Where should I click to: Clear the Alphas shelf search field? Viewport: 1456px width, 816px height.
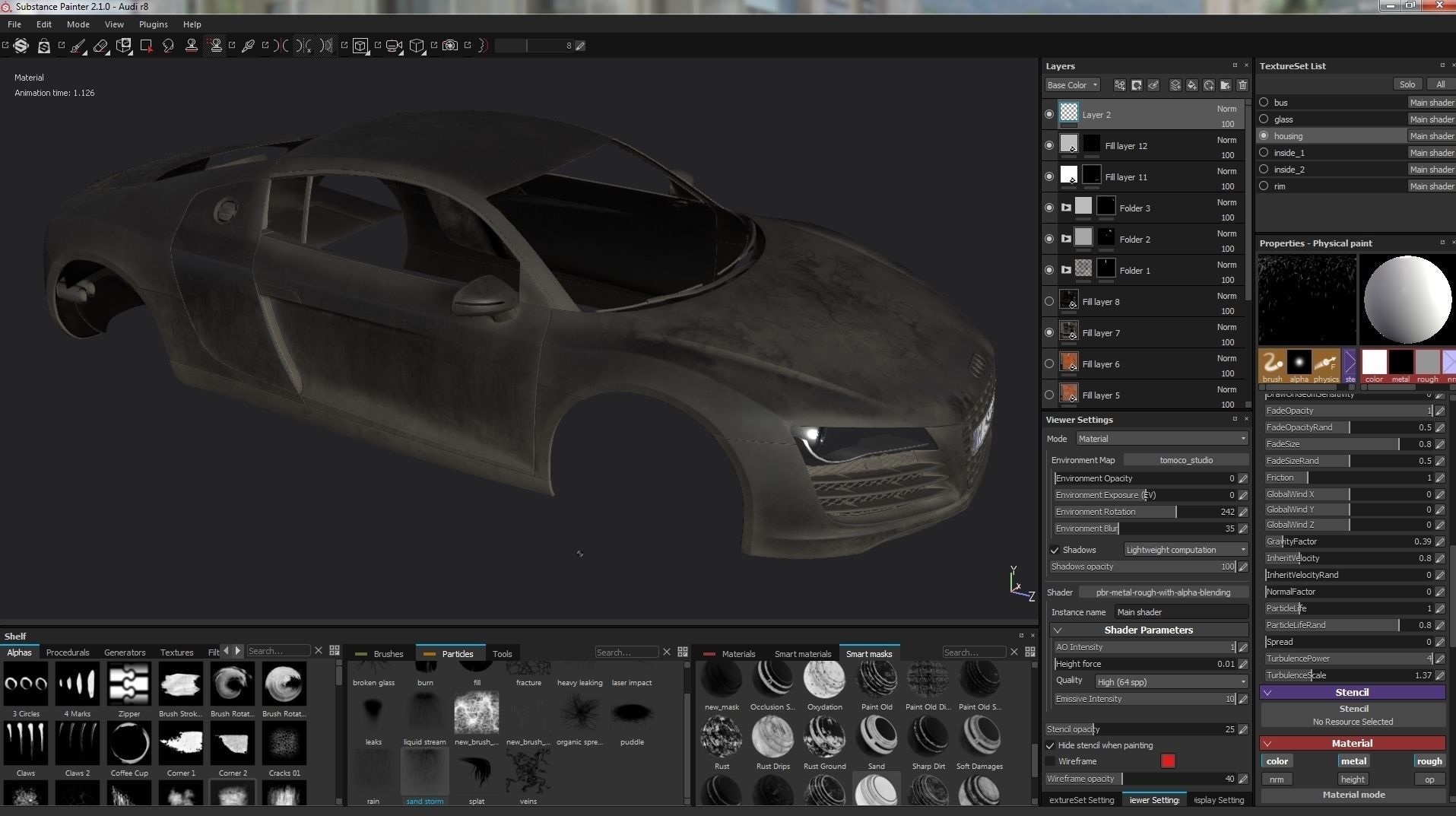coord(319,651)
